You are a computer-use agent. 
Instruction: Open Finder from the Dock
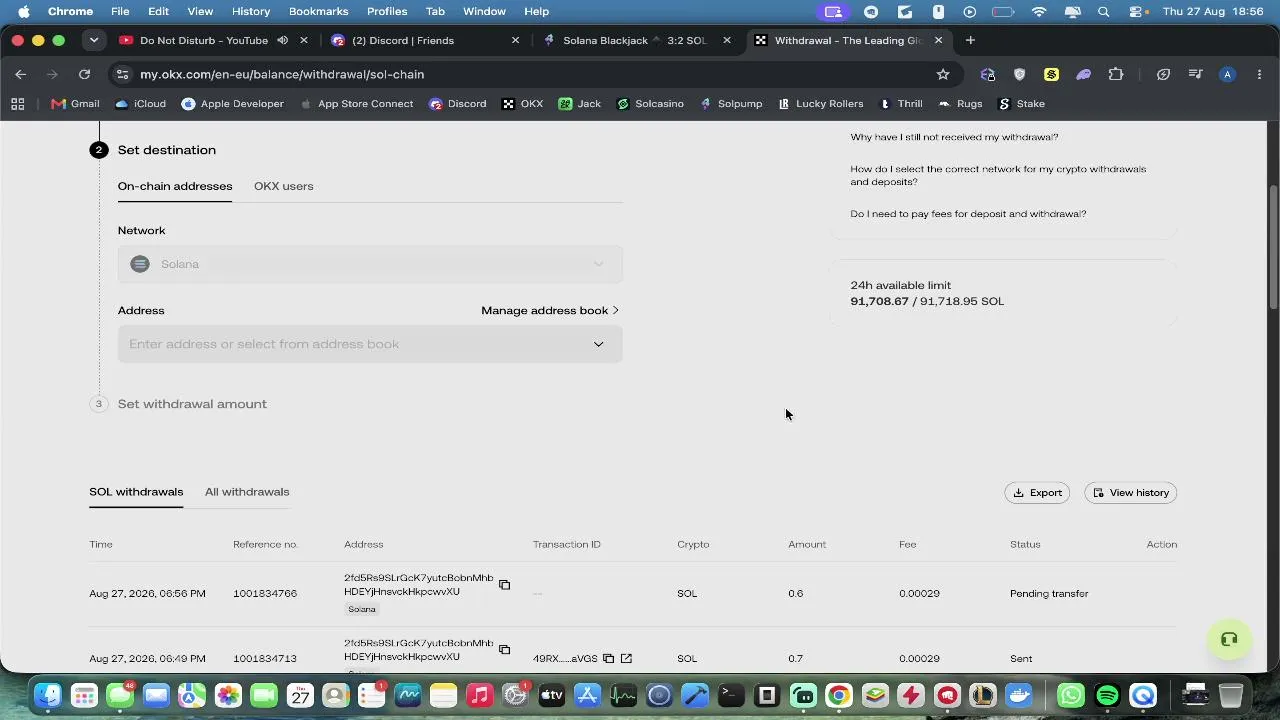(47, 695)
